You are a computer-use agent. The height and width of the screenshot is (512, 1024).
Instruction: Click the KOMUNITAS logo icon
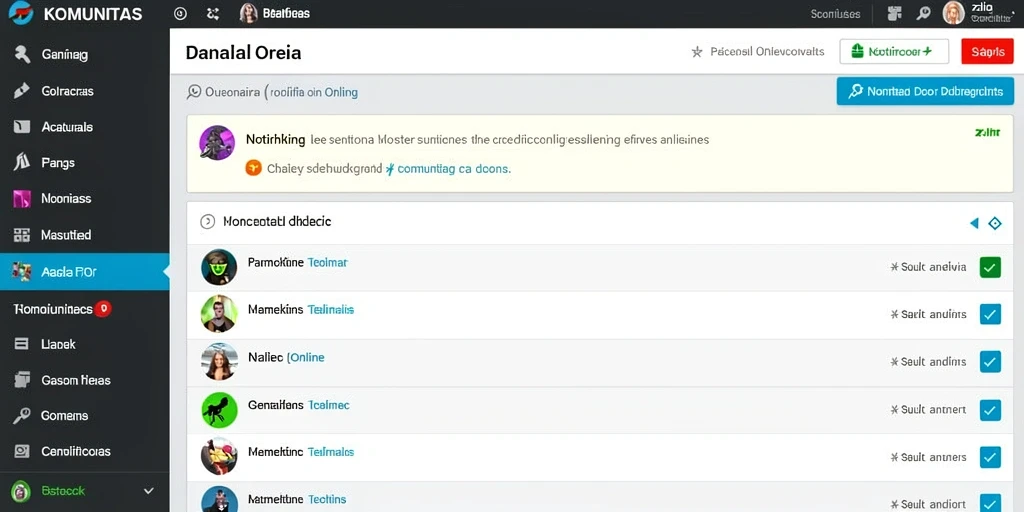(20, 13)
